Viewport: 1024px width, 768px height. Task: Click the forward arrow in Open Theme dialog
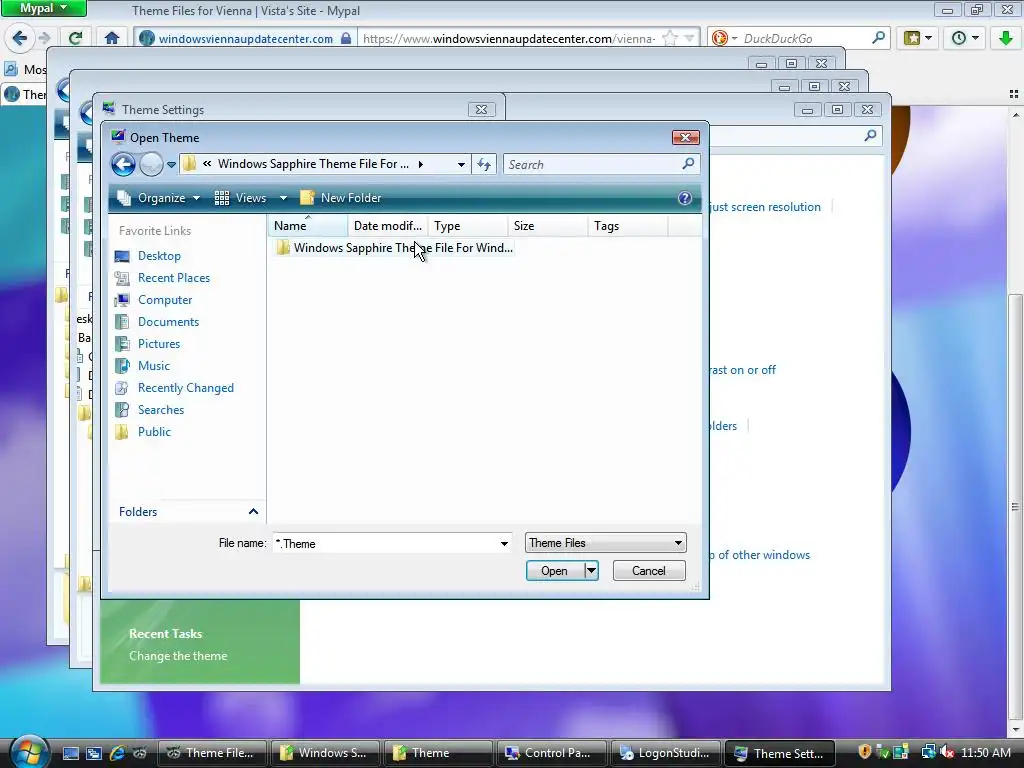point(151,164)
